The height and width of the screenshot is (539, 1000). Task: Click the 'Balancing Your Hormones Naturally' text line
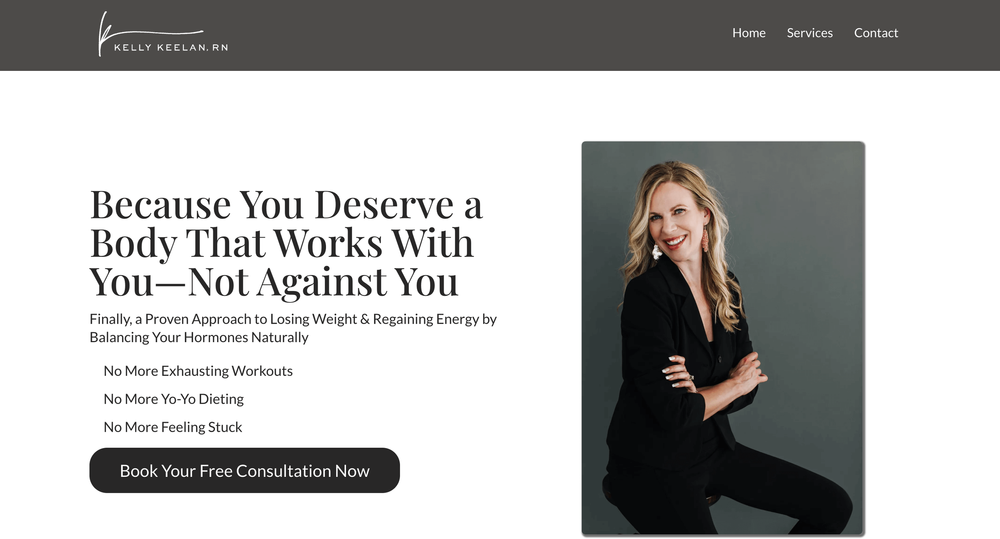pos(199,337)
